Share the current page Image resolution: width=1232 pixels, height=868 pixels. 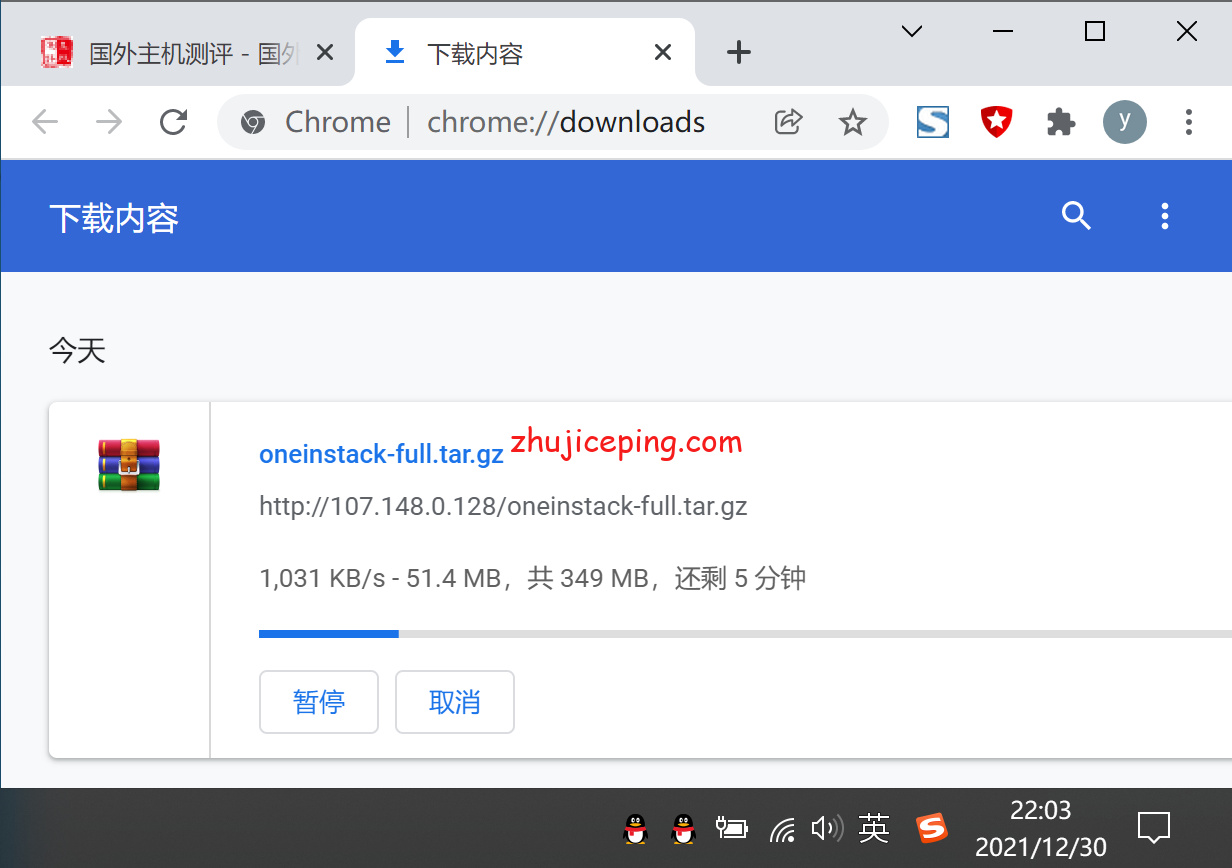(788, 121)
